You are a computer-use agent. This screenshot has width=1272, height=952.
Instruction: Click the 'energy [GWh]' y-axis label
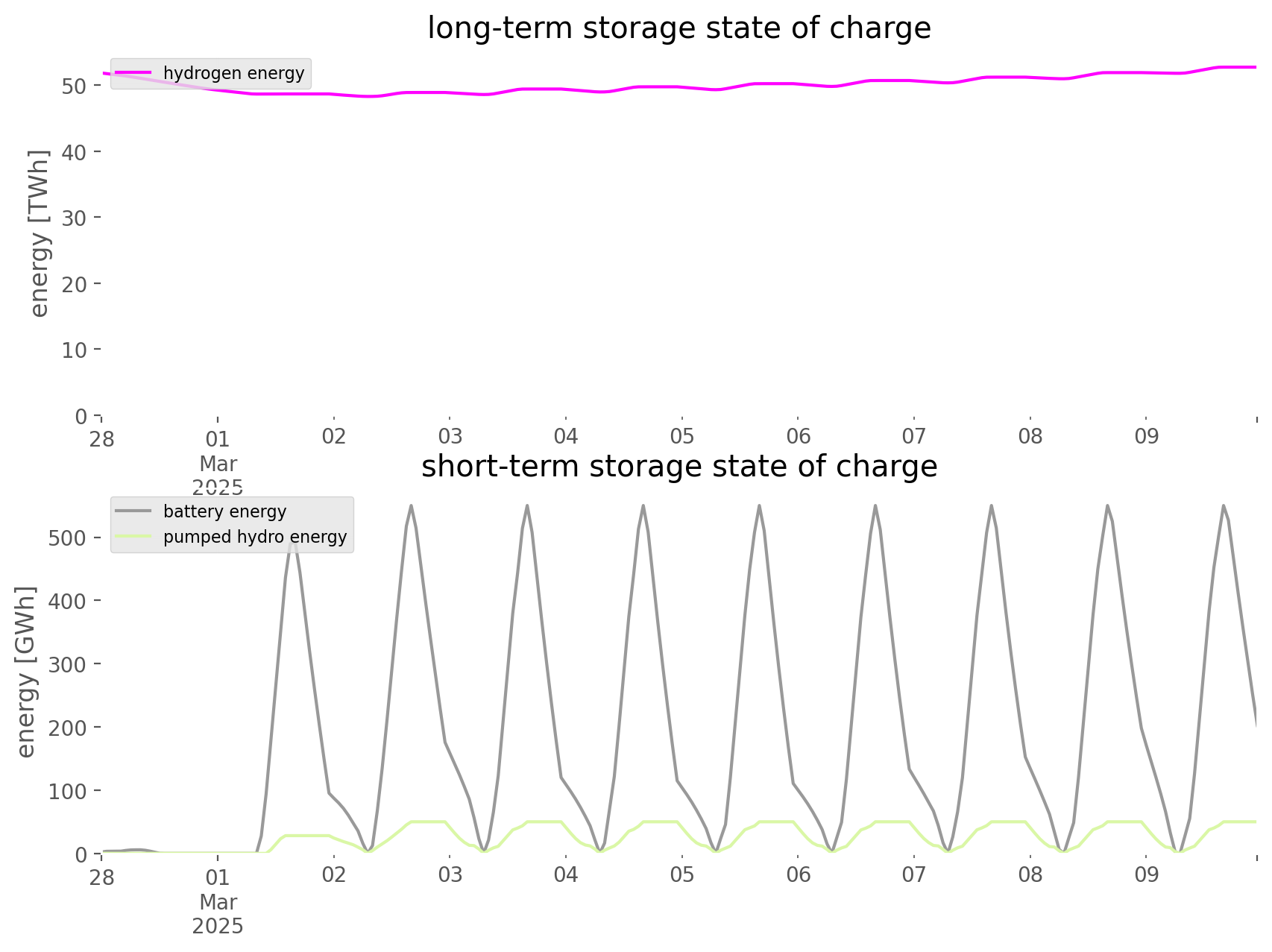[26, 672]
